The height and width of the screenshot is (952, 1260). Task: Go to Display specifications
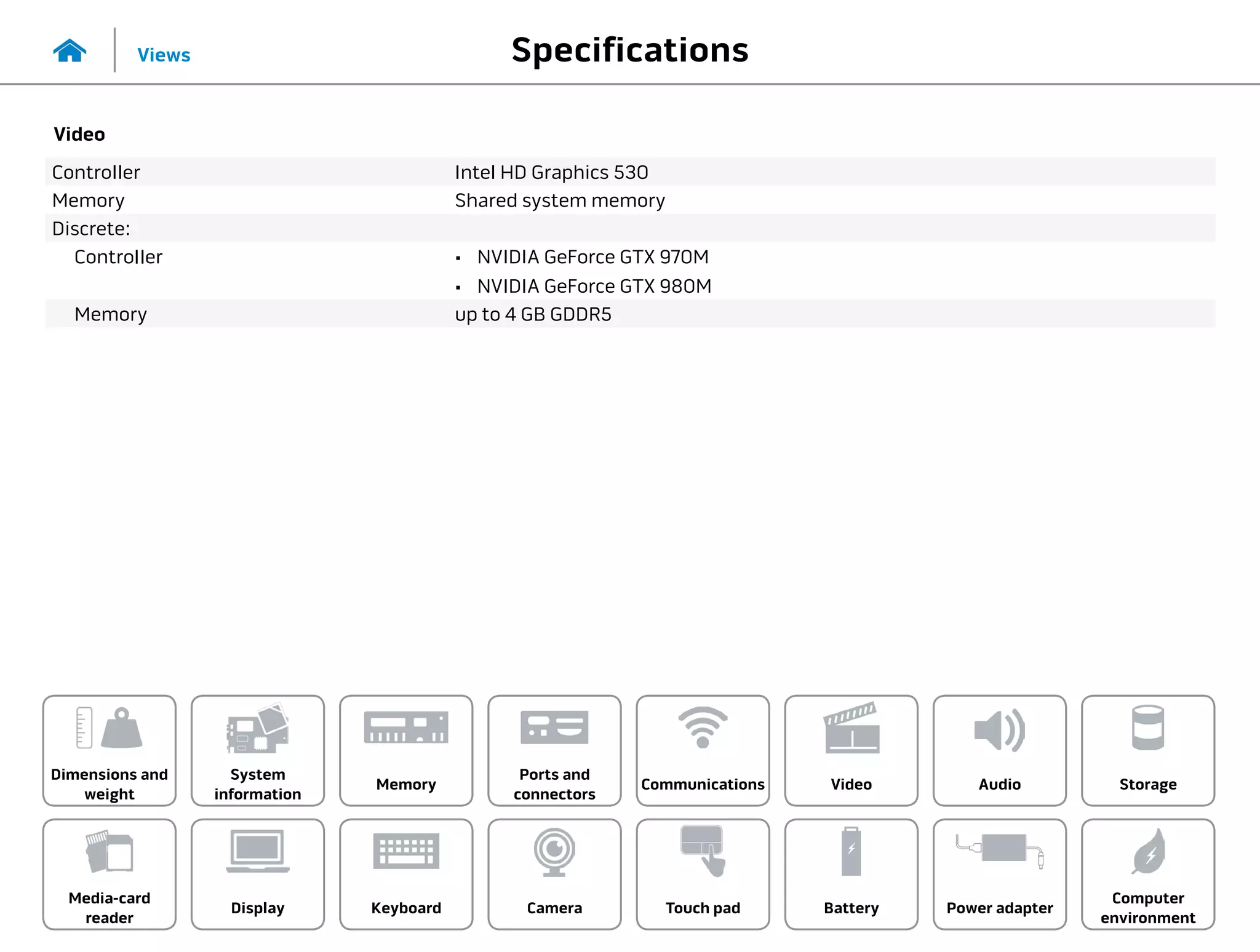click(x=258, y=874)
